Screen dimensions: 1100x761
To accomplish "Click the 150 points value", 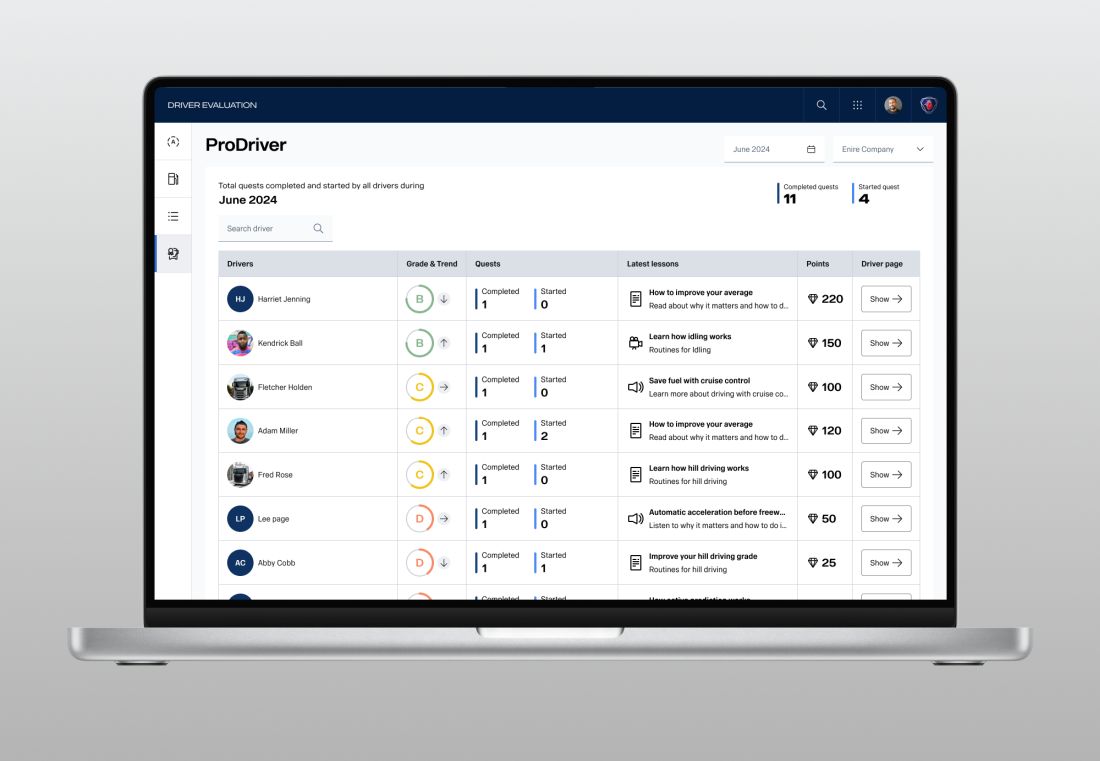I will tap(831, 343).
